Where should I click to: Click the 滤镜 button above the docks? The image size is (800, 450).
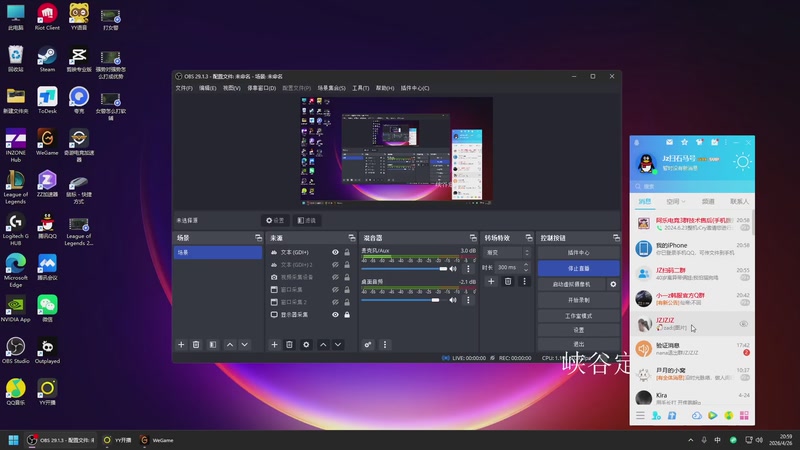(307, 220)
